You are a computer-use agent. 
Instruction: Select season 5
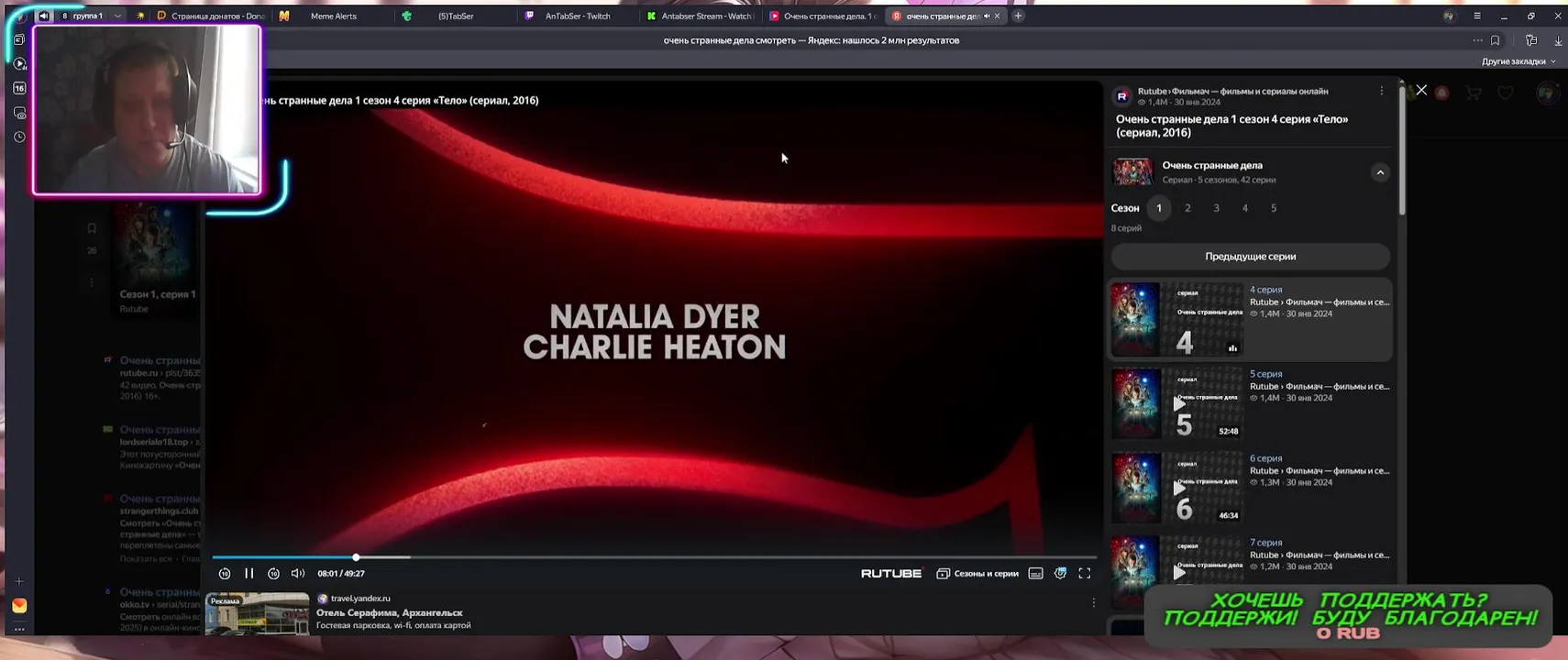click(x=1274, y=208)
